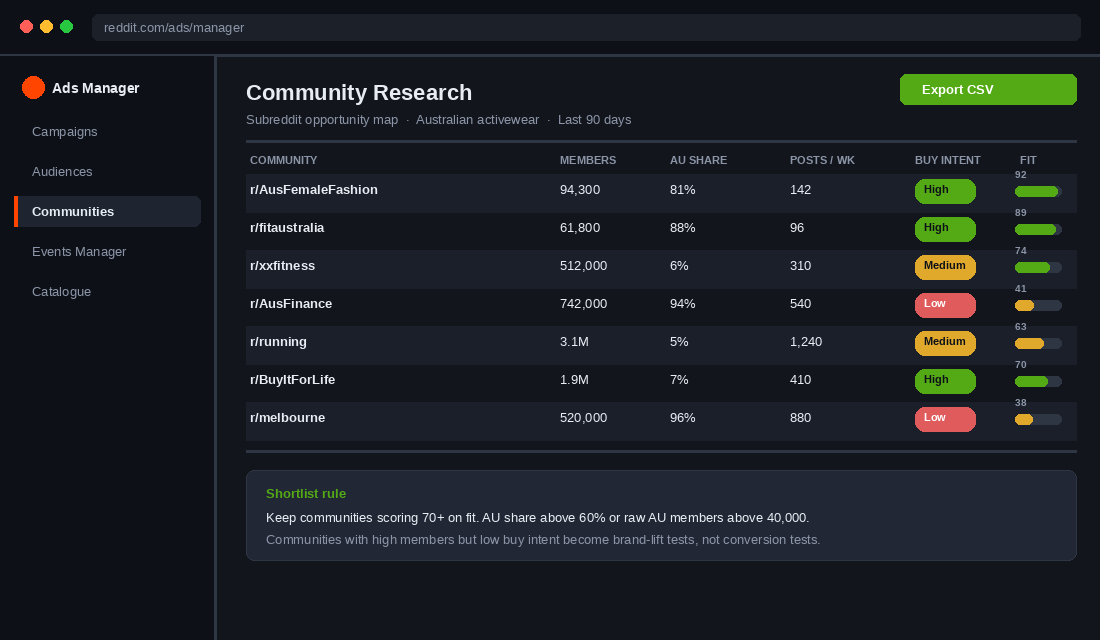Image resolution: width=1100 pixels, height=640 pixels.
Task: Sort by the FIT column header
Action: pos(1028,160)
